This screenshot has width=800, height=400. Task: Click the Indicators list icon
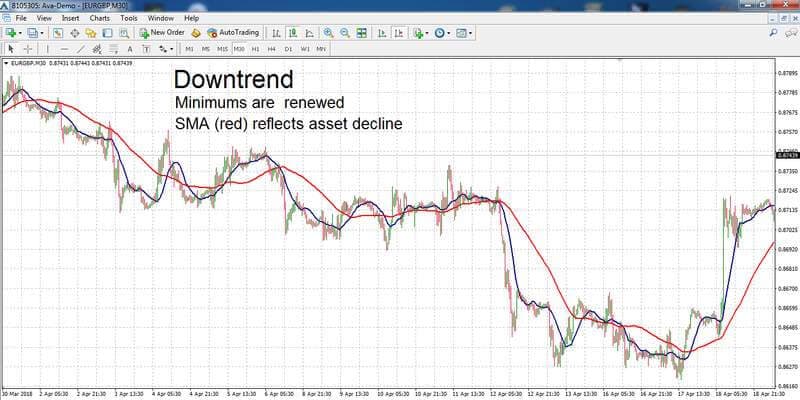[x=418, y=33]
